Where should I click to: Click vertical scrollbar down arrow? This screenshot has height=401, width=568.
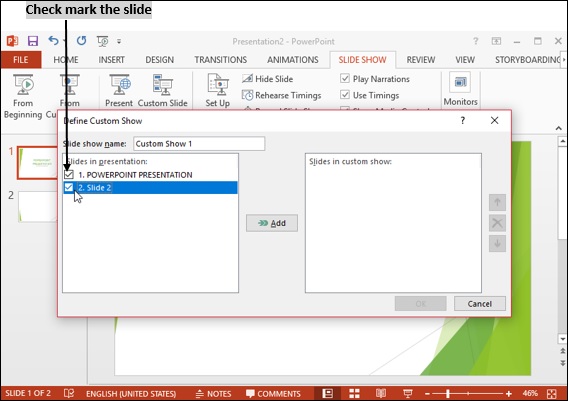click(x=562, y=339)
